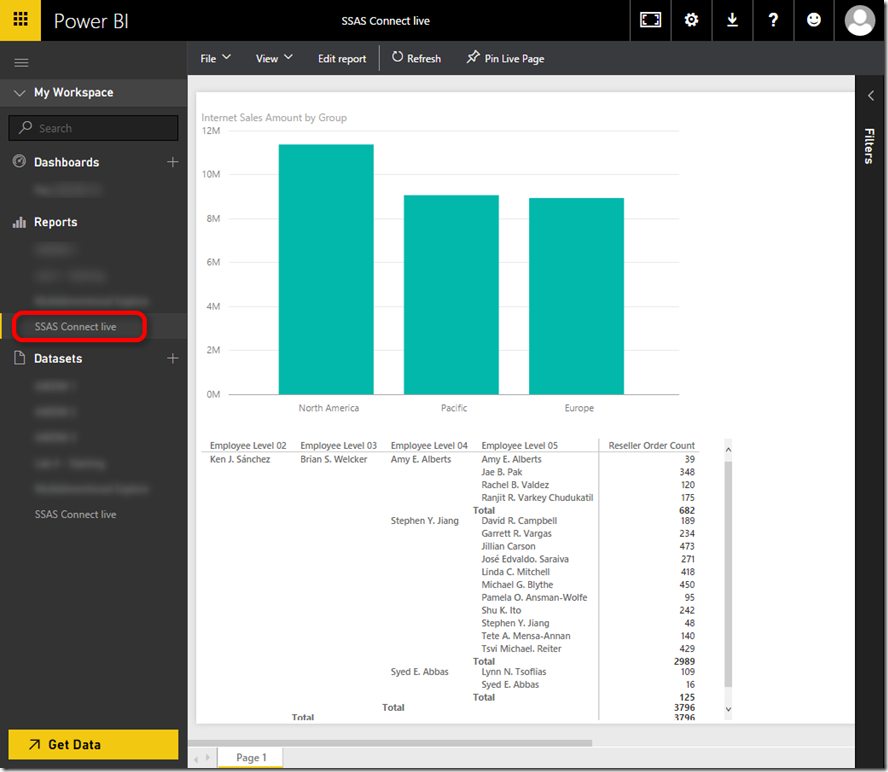The image size is (888, 772).
Task: Click Employee Level 04 column header
Action: 429,445
